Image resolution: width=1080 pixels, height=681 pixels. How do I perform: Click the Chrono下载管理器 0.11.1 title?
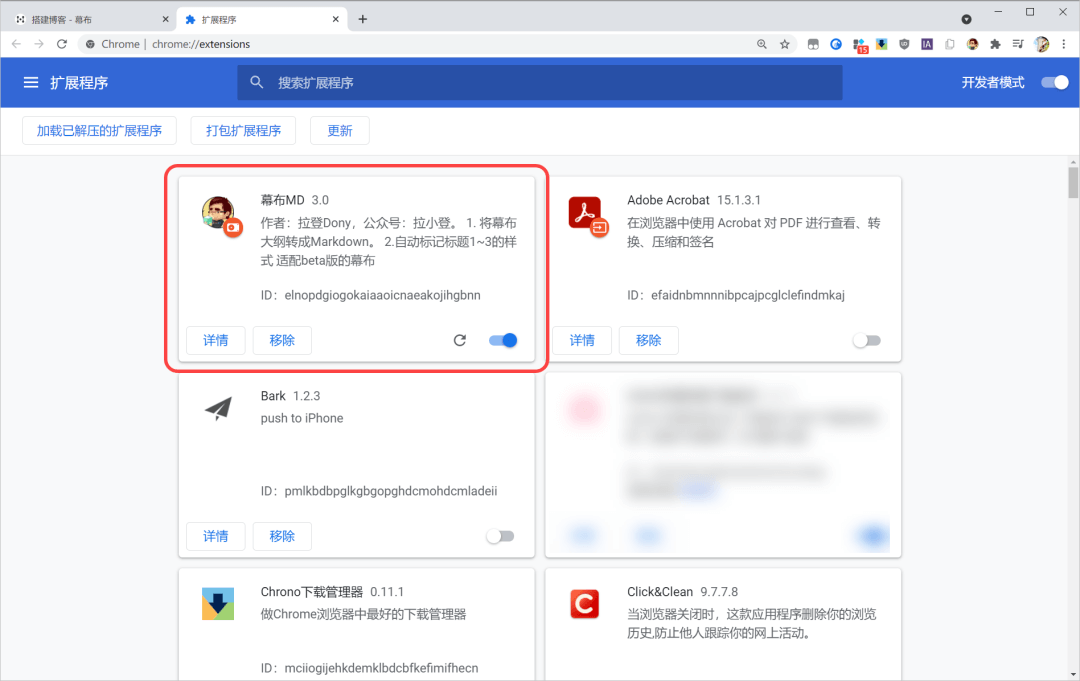tap(332, 591)
